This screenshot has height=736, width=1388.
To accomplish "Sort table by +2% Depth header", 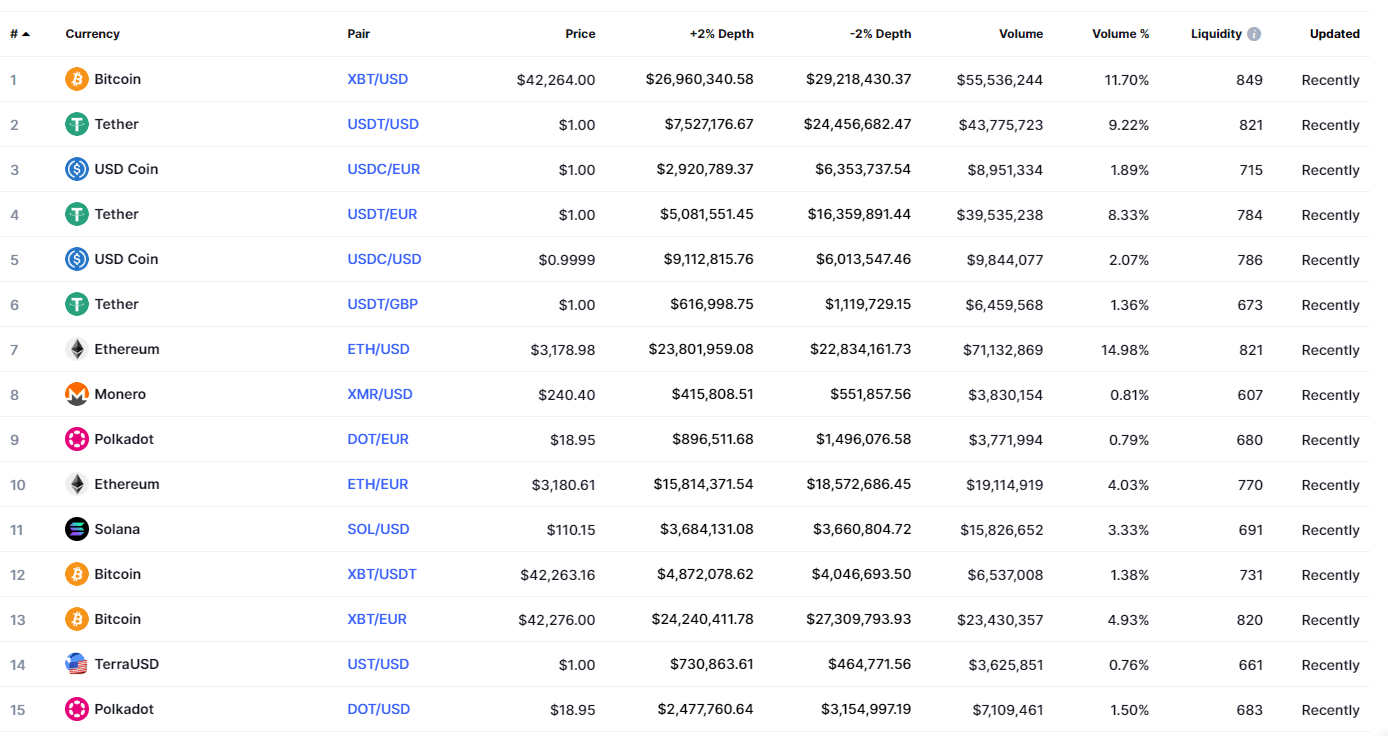I will coord(722,34).
